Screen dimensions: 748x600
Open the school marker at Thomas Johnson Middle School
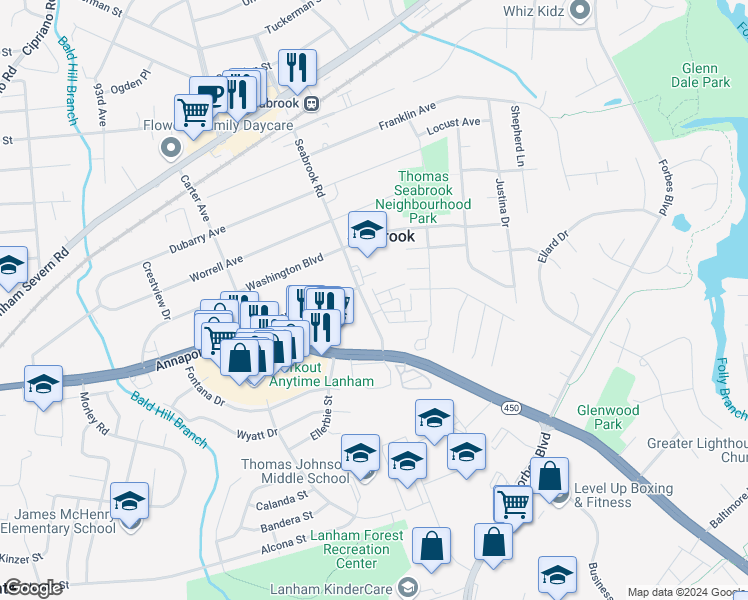[361, 454]
